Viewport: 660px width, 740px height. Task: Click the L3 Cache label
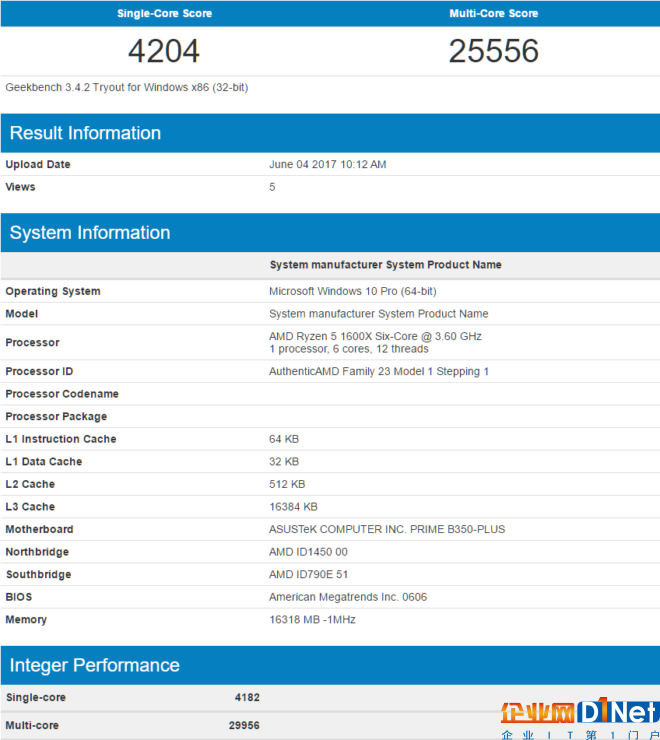(30, 507)
